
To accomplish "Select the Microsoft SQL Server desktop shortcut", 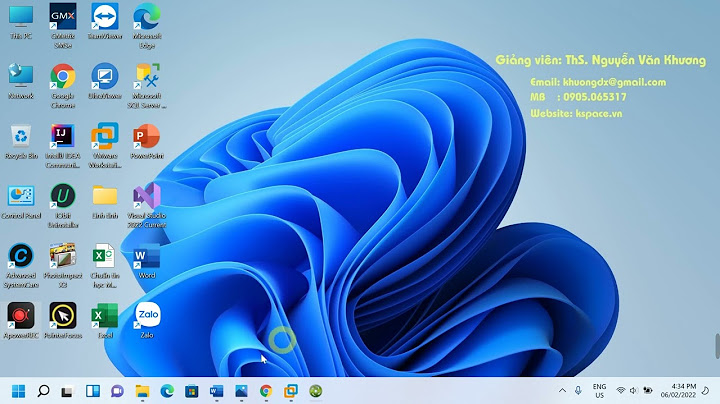I will [x=147, y=86].
